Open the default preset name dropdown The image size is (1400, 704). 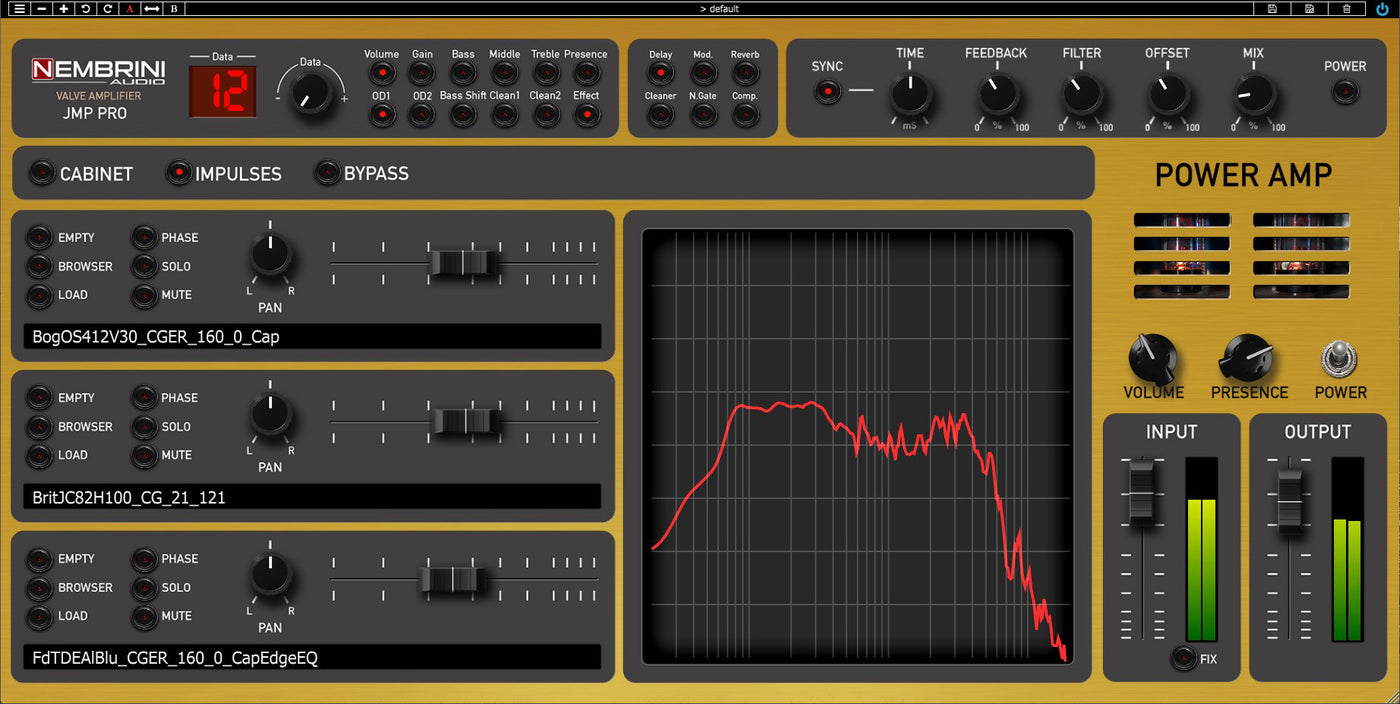(x=719, y=9)
